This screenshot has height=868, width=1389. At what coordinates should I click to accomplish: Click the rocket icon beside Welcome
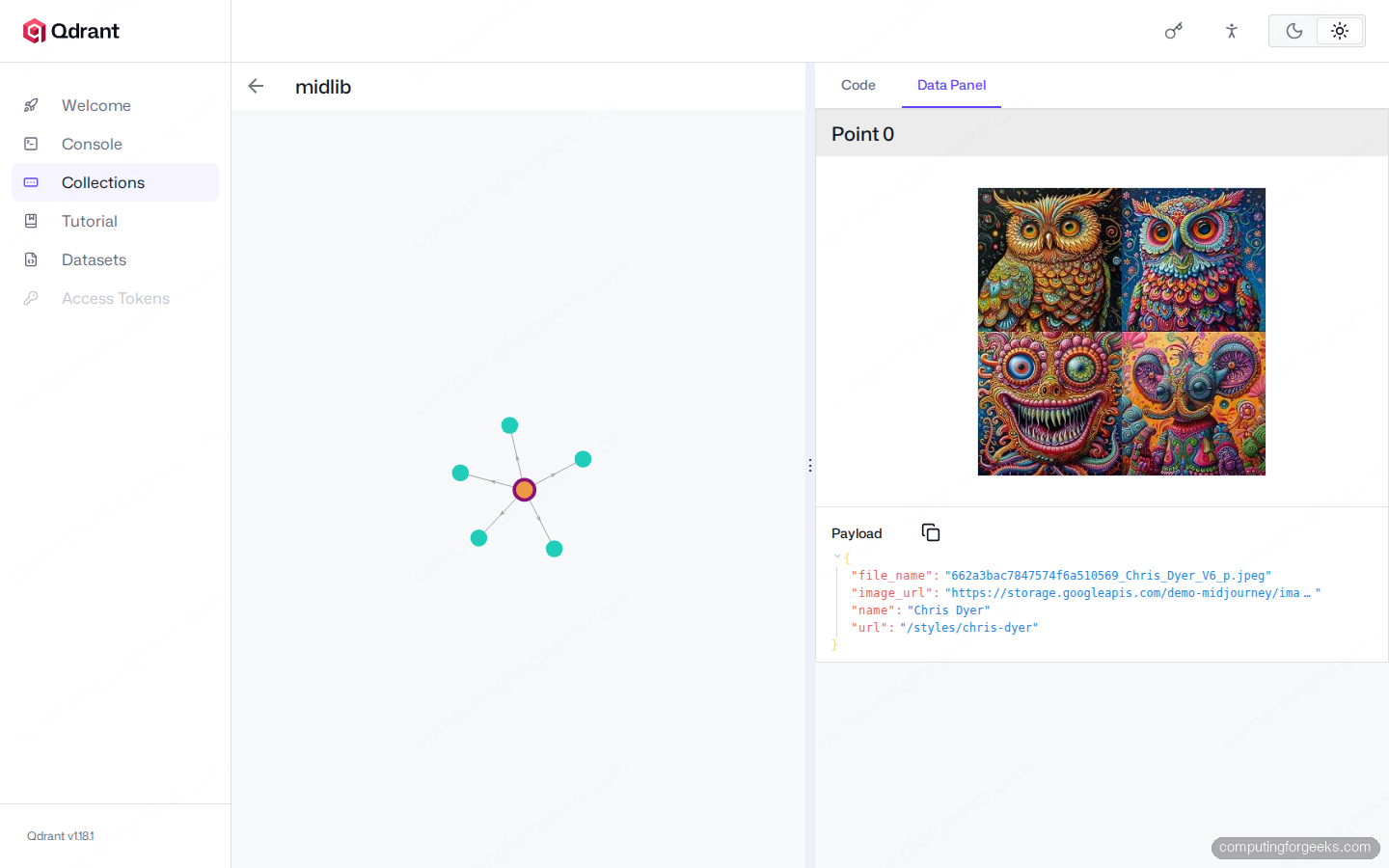31,105
